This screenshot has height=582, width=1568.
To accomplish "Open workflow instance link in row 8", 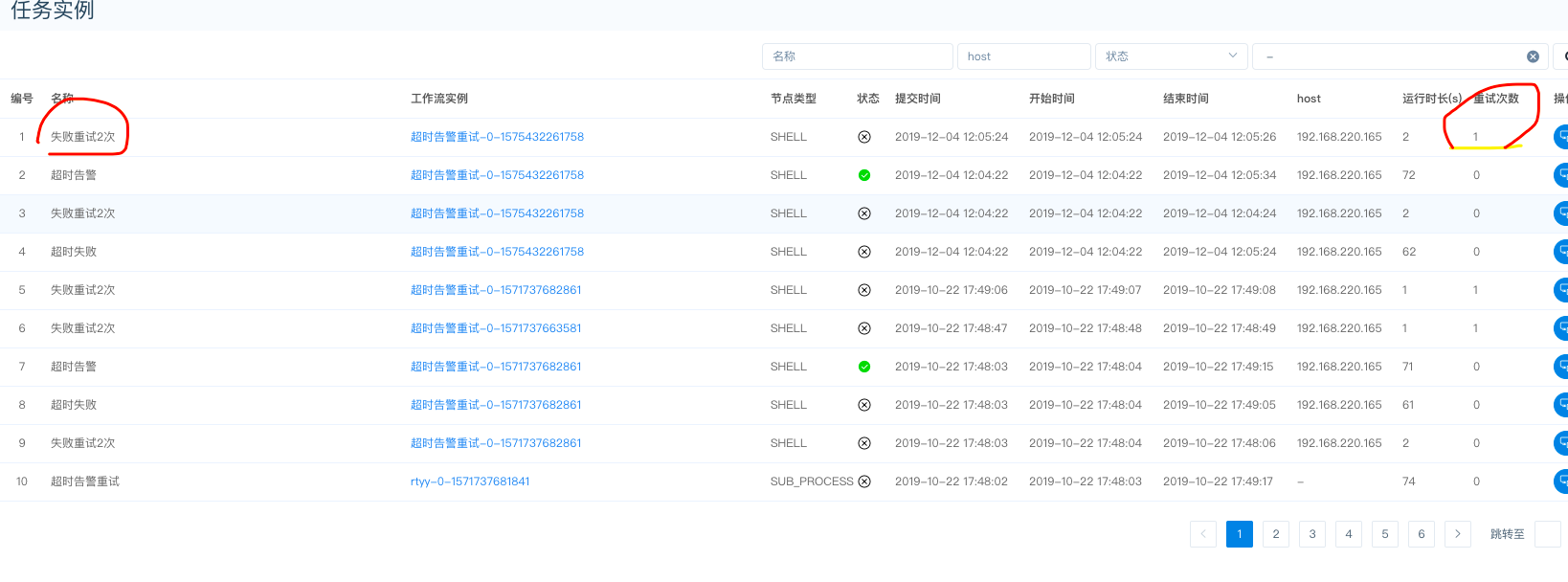I will click(x=496, y=405).
